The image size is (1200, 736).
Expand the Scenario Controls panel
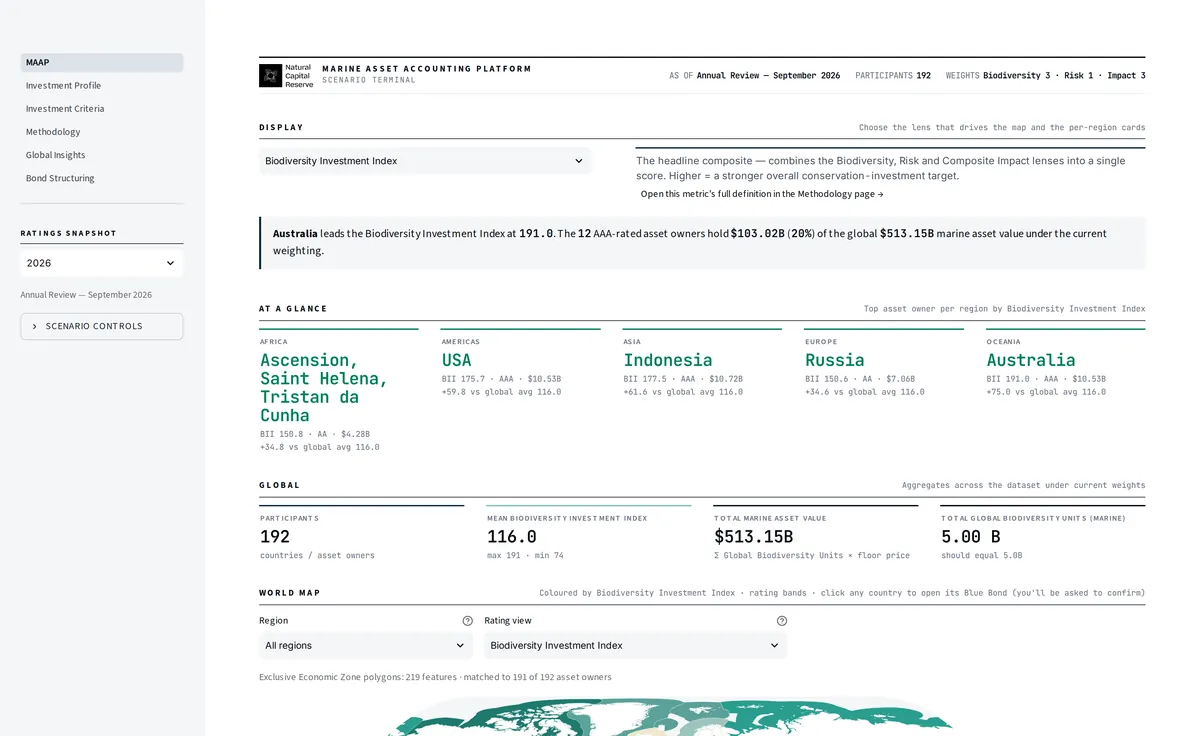pos(102,326)
